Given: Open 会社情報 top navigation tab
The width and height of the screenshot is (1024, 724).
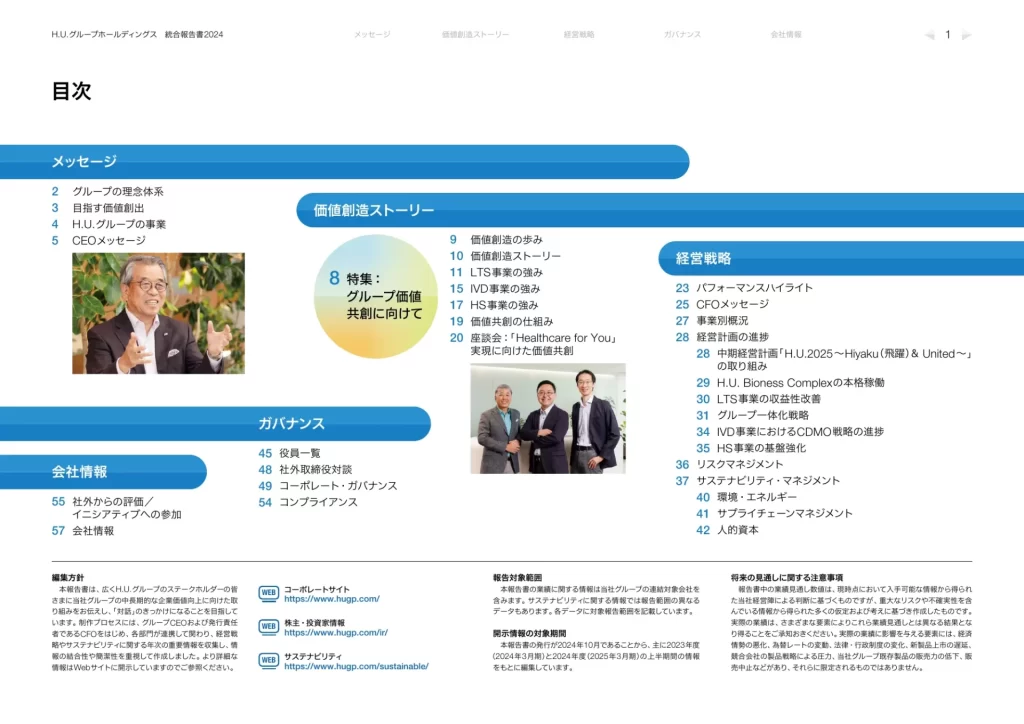Looking at the screenshot, I should click(x=785, y=35).
